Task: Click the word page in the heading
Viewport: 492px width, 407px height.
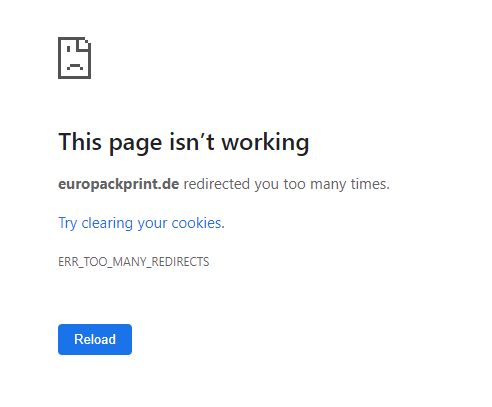Action: (x=137, y=143)
